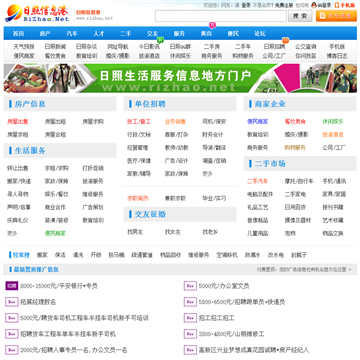Click the green 休闲娱乐 link under 商家企业

[x=333, y=122]
